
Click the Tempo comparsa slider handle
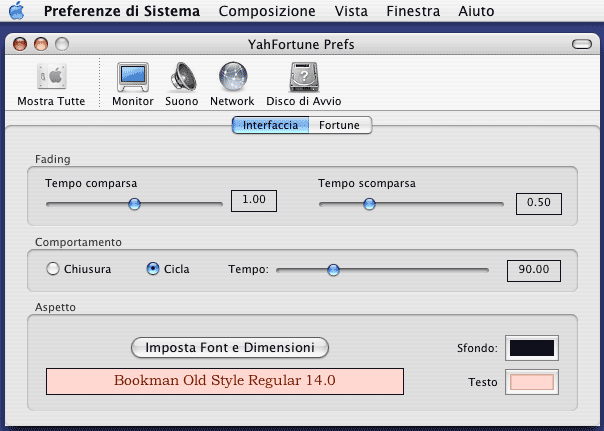[x=134, y=203]
